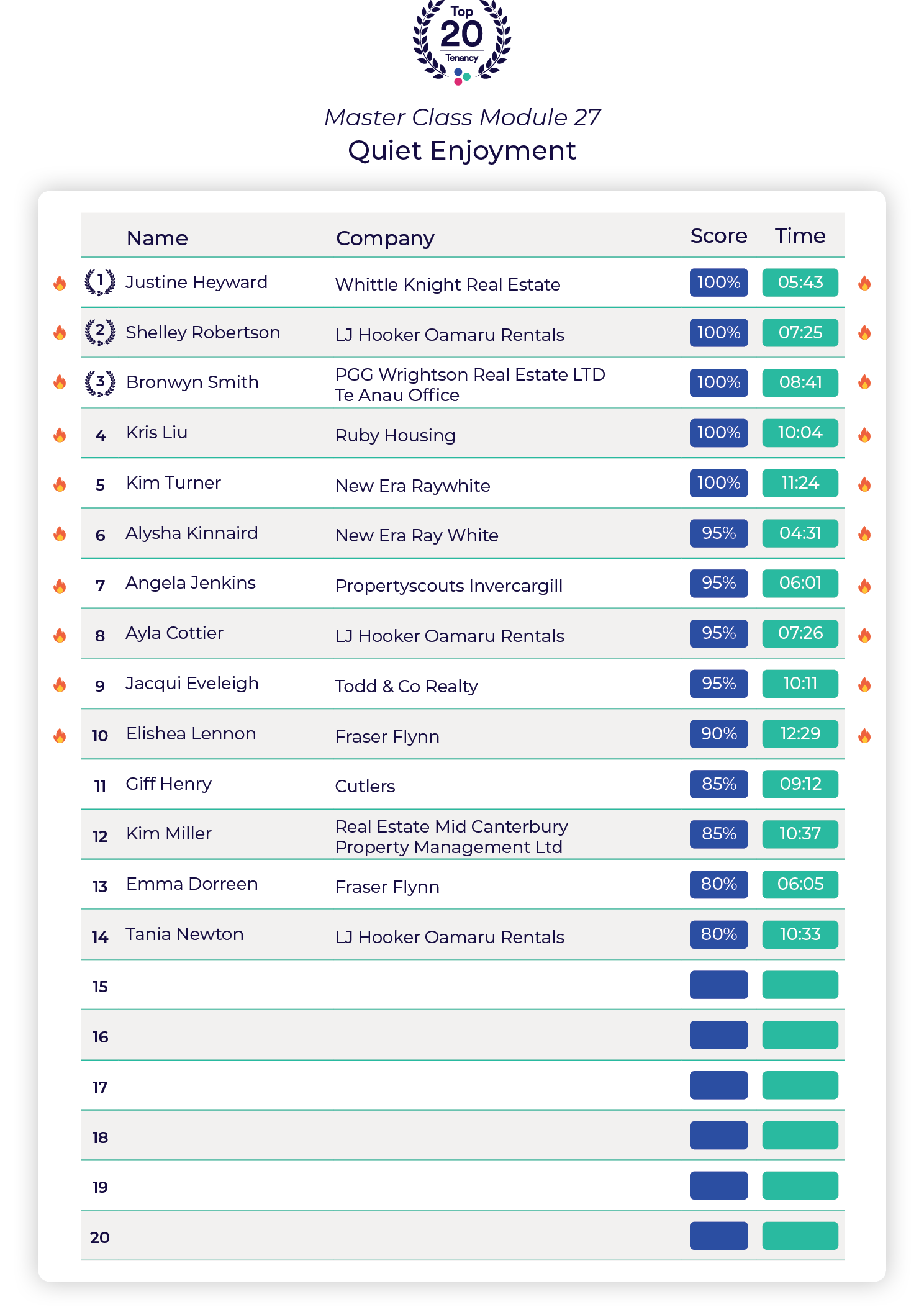Click the flame icon before rank 7 Angela Jenkins
Image resolution: width=924 pixels, height=1307 pixels.
pos(60,586)
